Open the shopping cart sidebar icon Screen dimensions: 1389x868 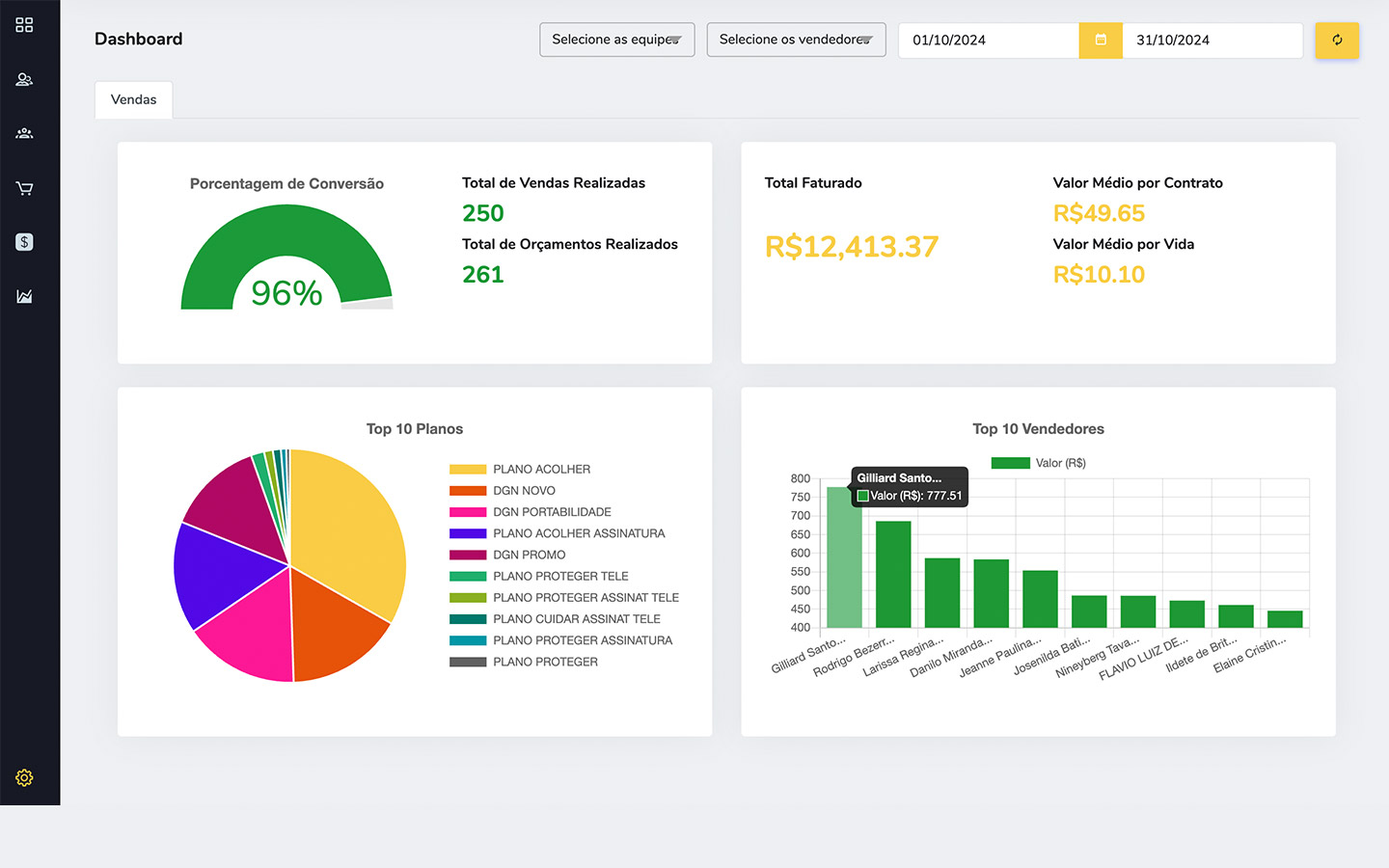coord(24,188)
